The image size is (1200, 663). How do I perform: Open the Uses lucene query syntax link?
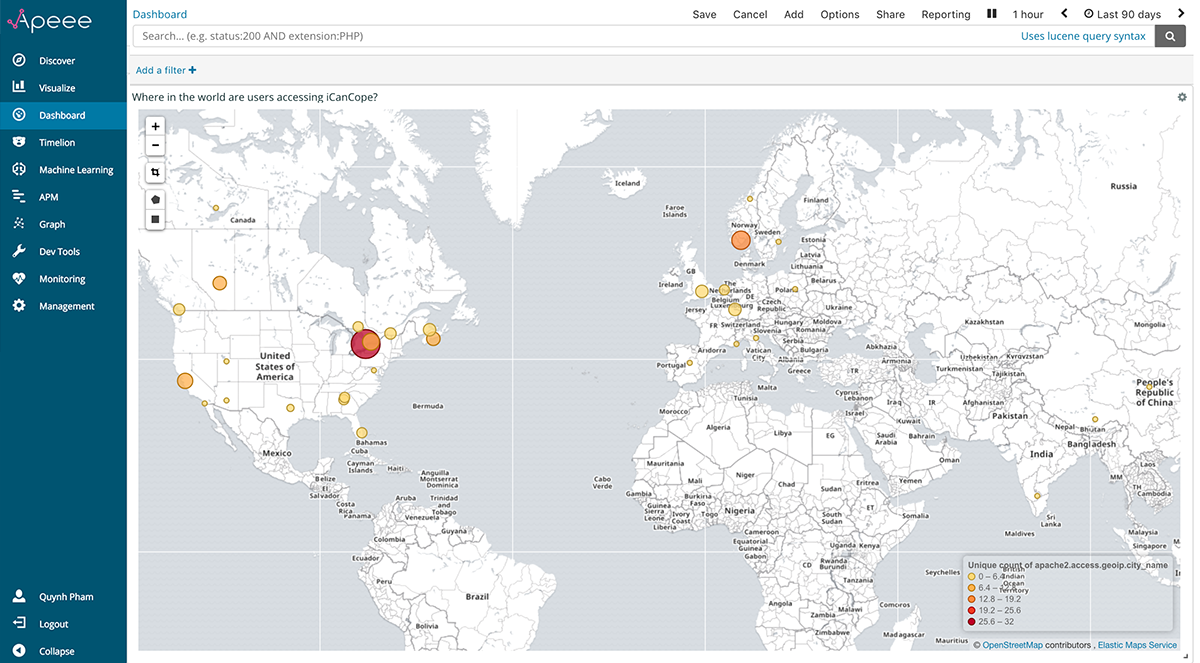click(1083, 36)
